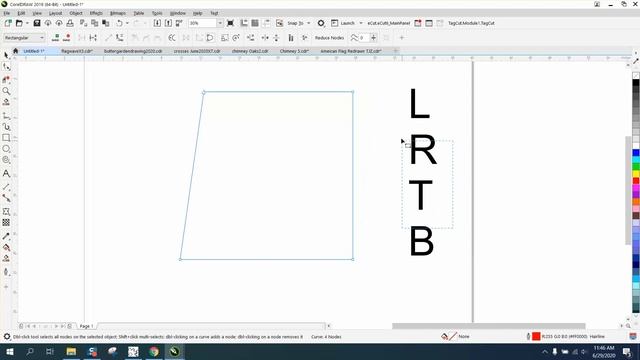The width and height of the screenshot is (640, 360).
Task: Select the Pick tool in toolbox
Action: [x=6, y=55]
